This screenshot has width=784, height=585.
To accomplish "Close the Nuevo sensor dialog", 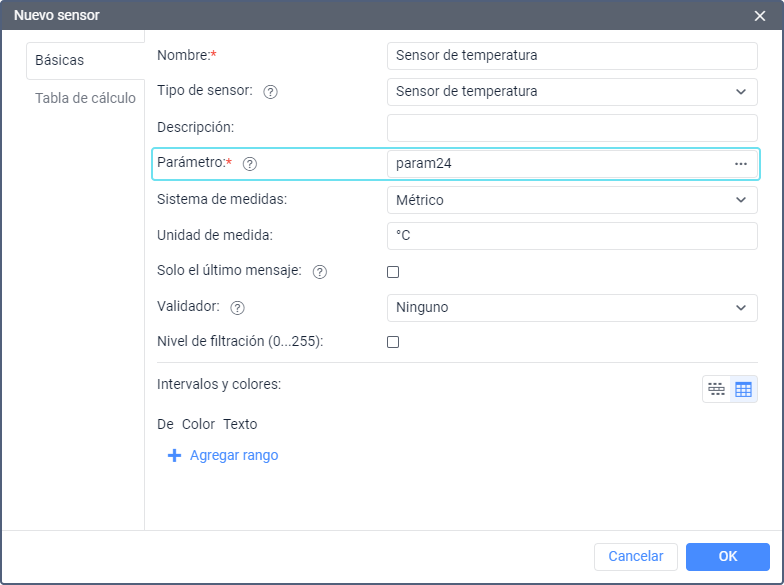I will 760,15.
